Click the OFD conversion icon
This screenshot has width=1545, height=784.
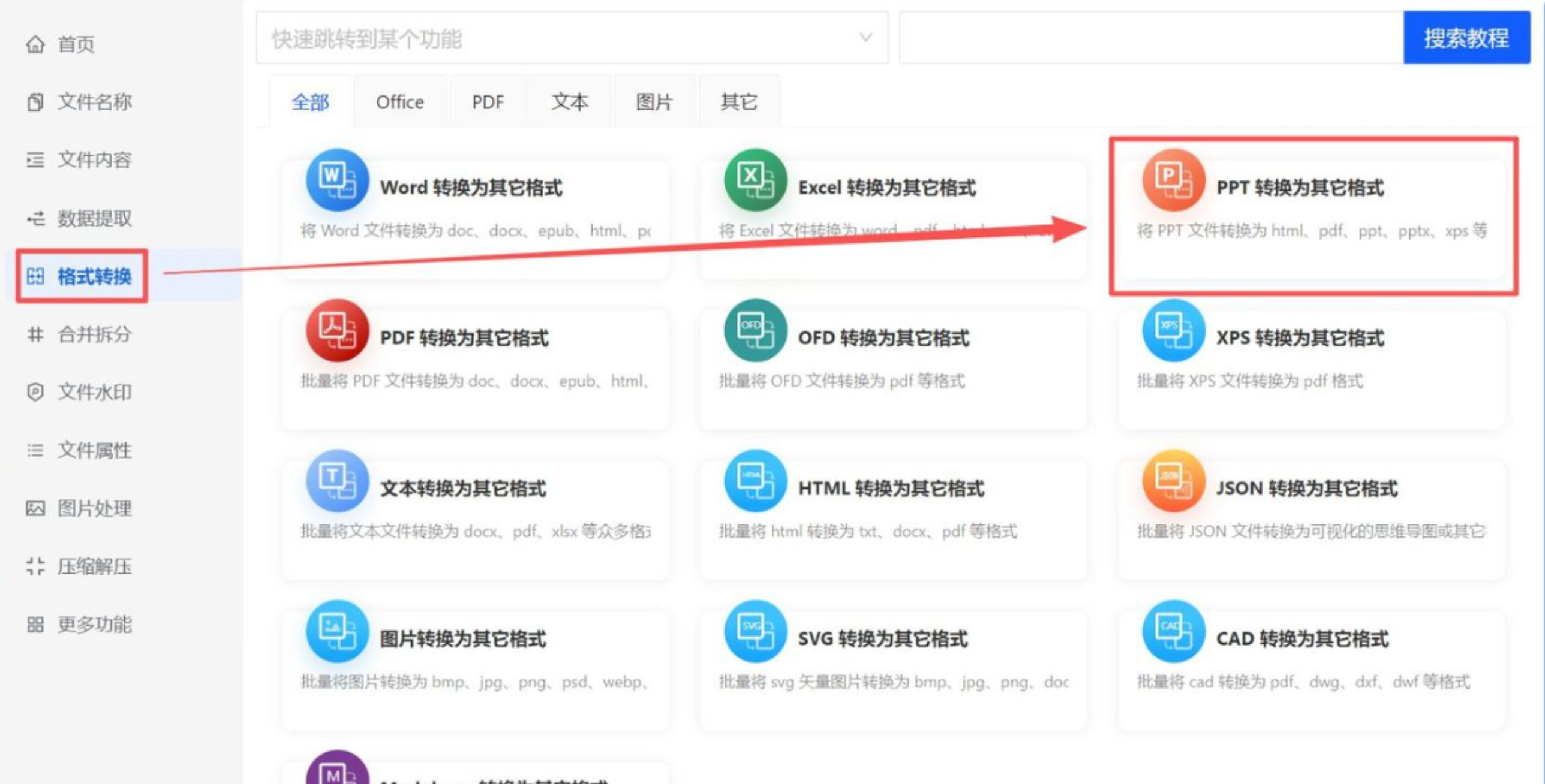[755, 330]
